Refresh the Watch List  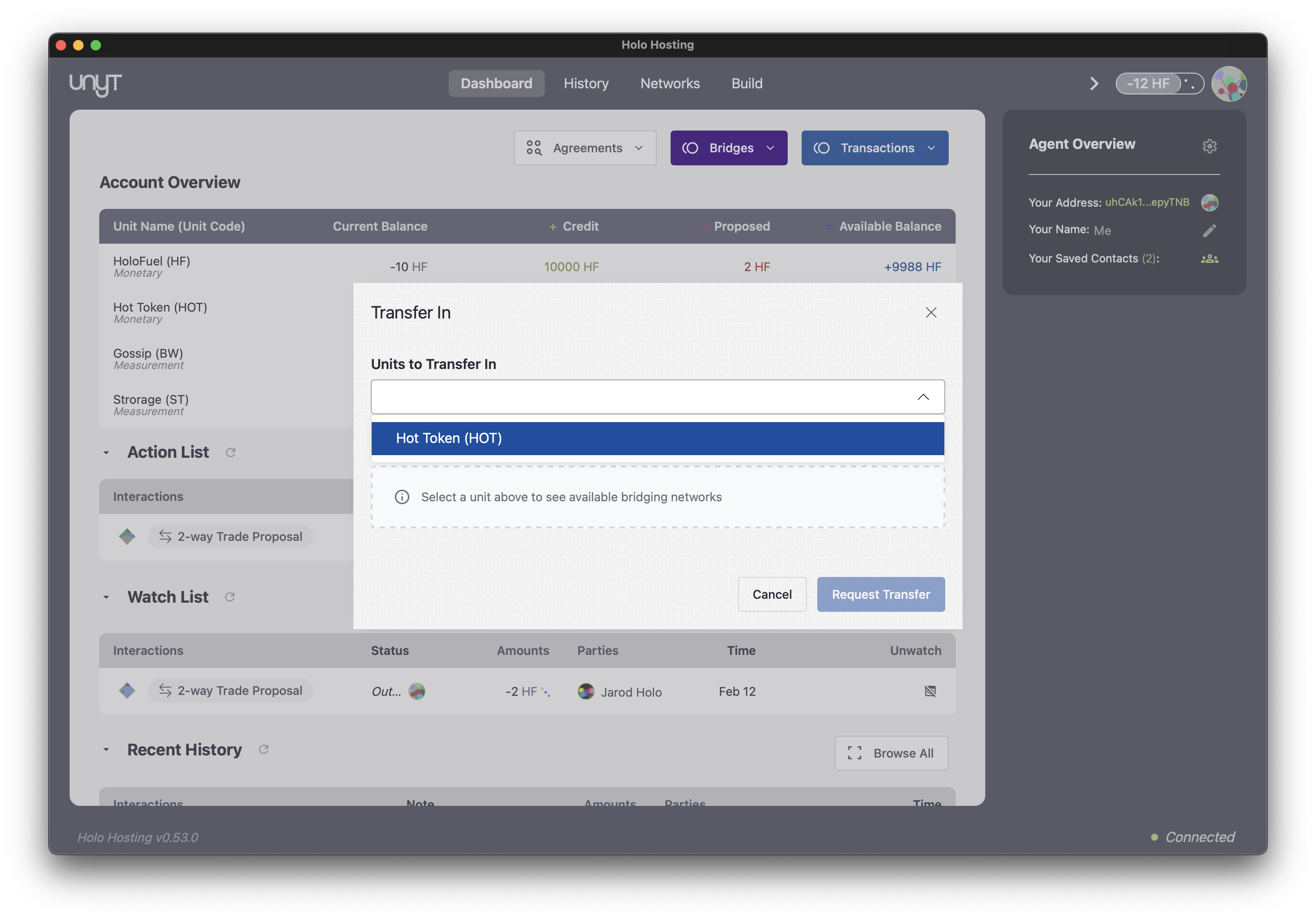pos(230,597)
